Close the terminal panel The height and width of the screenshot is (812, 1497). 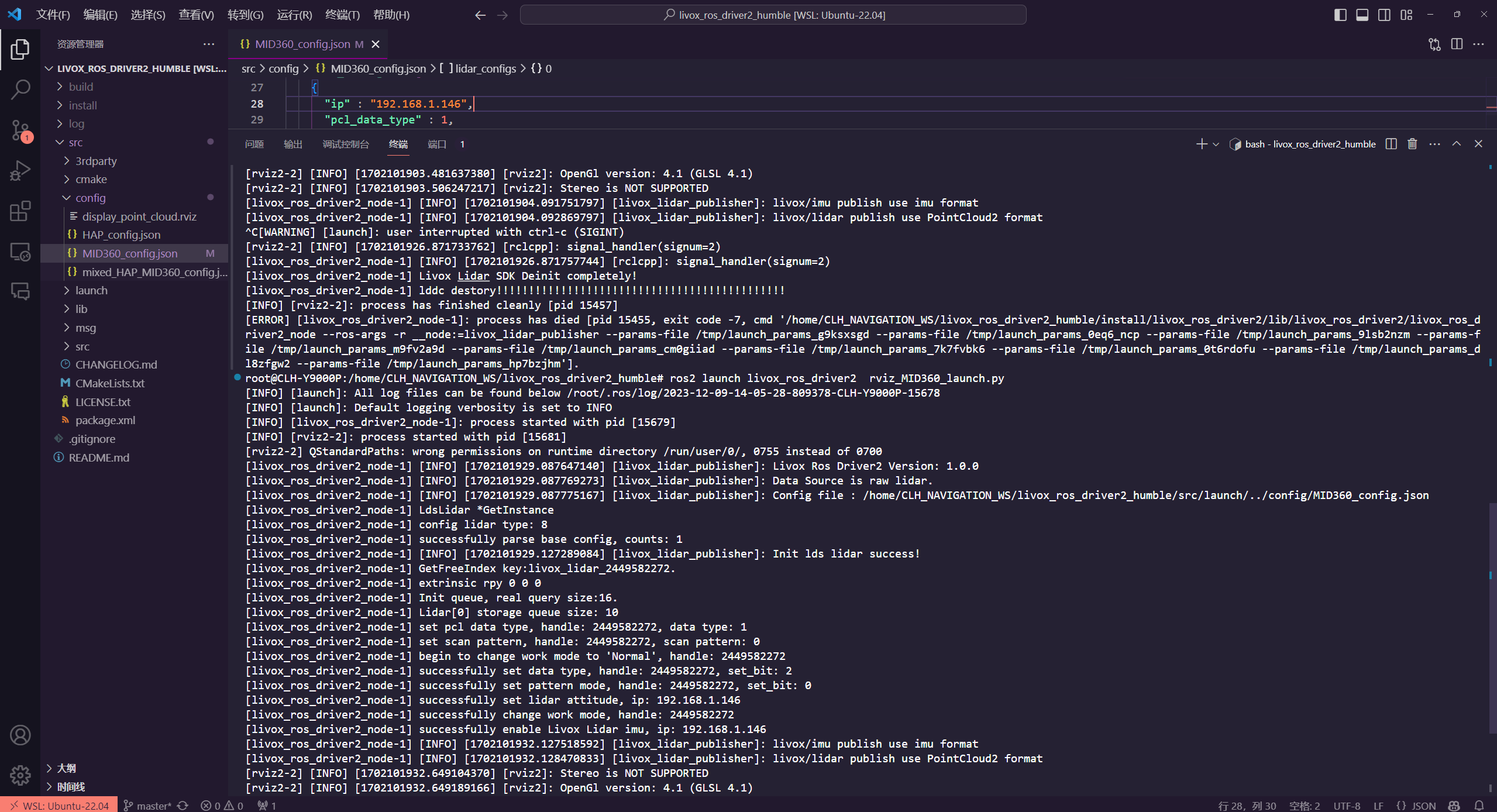point(1478,144)
